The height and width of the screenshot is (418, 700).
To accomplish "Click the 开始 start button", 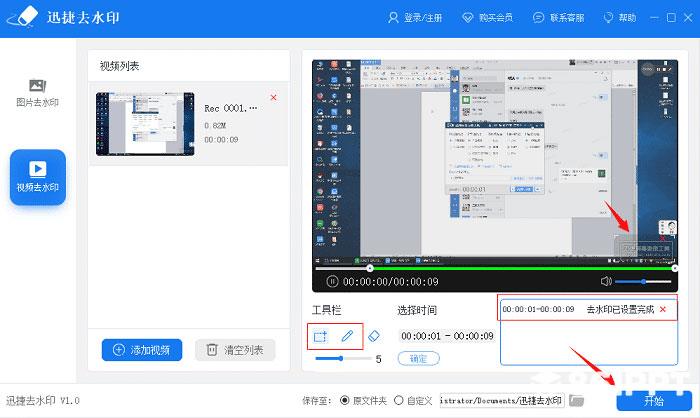I will 654,401.
